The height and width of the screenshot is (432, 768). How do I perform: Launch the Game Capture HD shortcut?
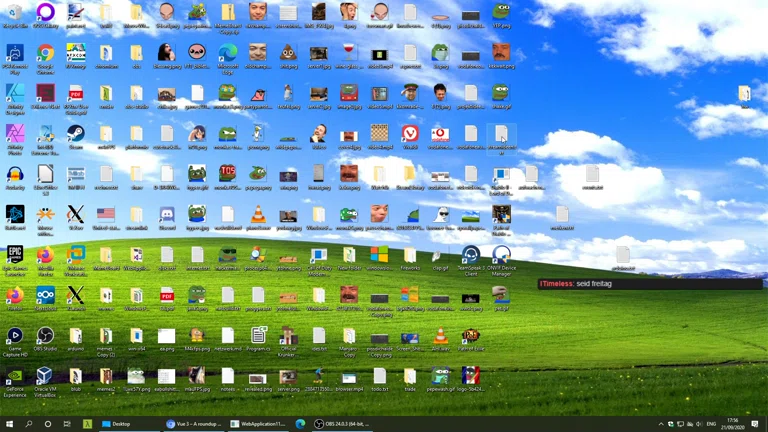coord(15,341)
